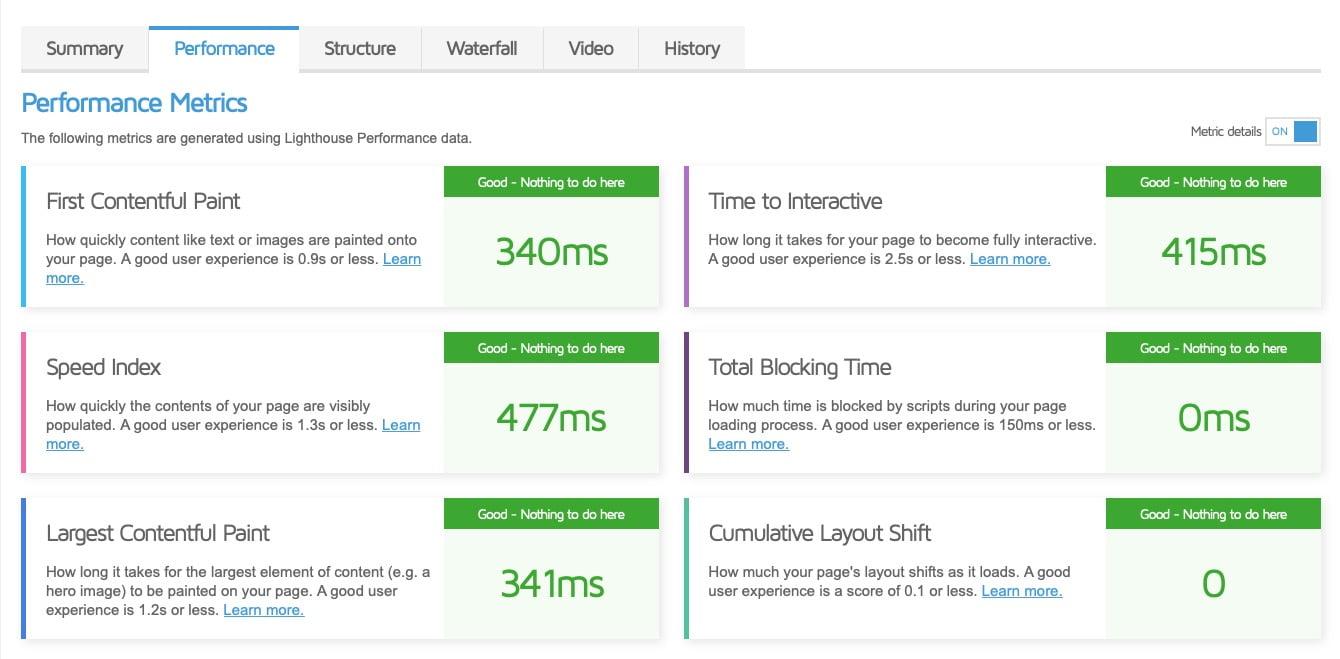View the Waterfall tab
Screen dimensions: 1340x659
481,48
